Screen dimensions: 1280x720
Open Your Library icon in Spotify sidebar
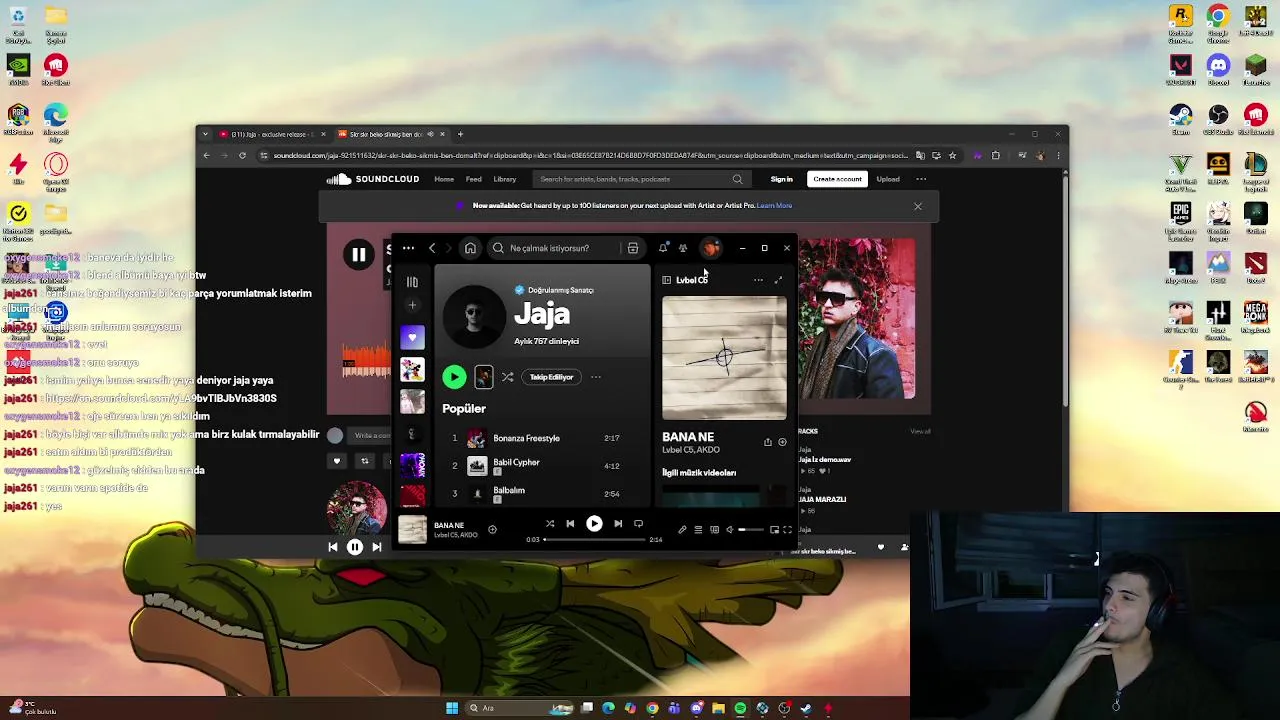(x=412, y=282)
